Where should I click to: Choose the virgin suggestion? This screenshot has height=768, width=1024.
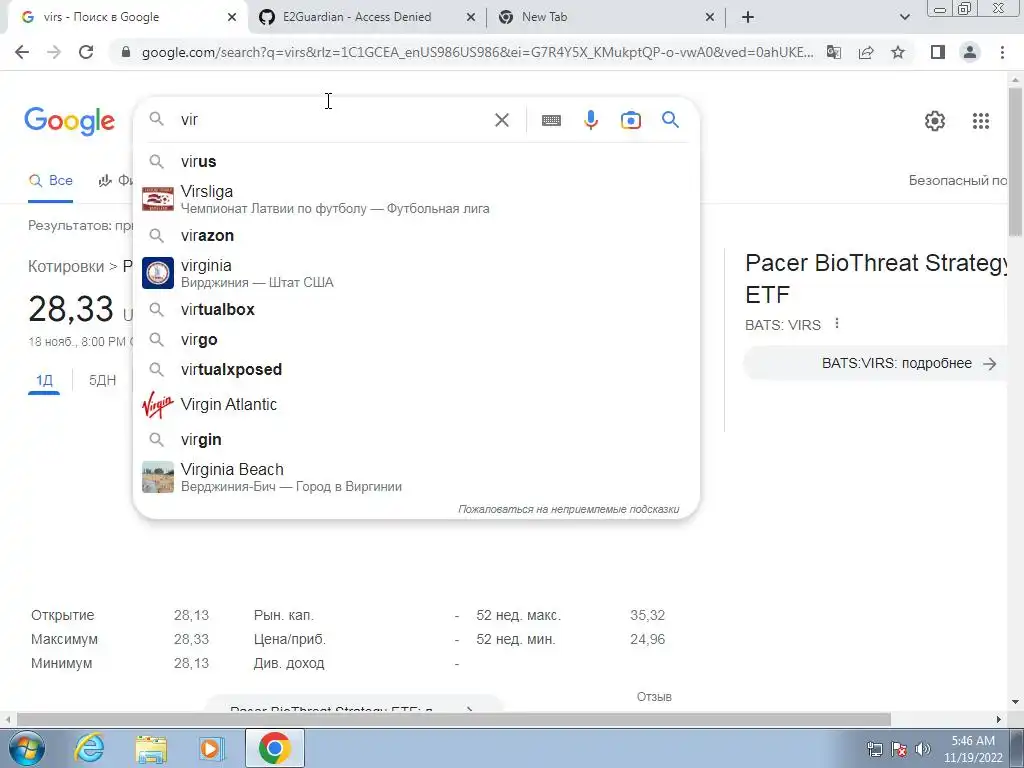416,440
